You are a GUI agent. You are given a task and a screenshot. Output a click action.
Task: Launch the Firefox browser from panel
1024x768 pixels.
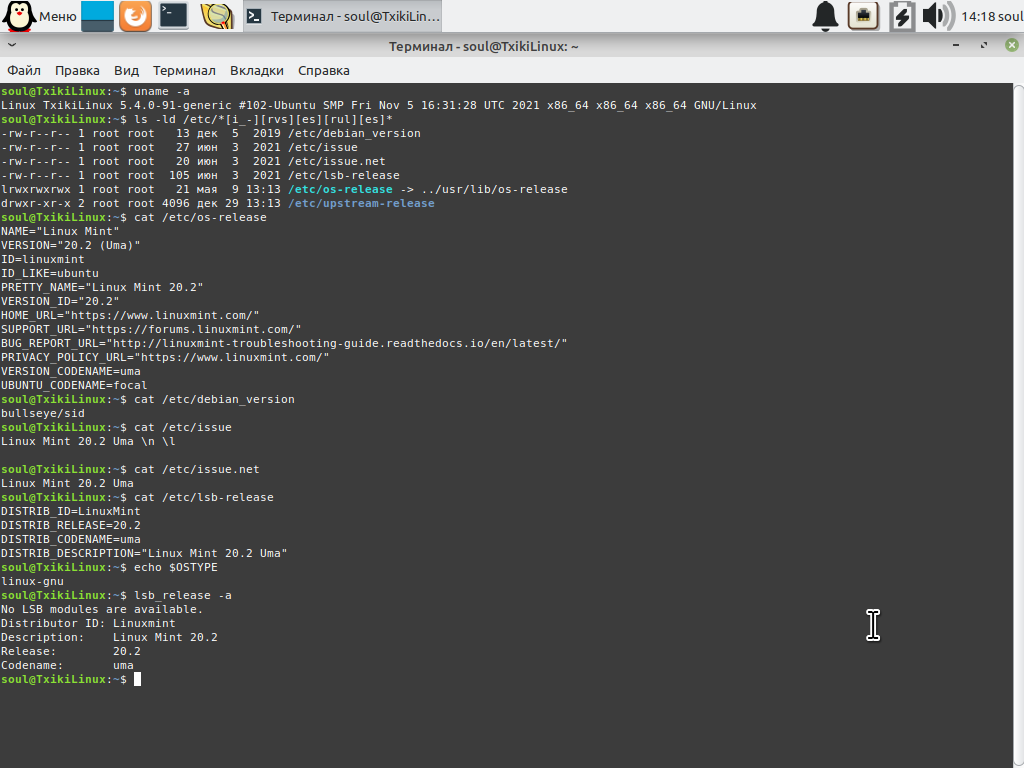135,16
